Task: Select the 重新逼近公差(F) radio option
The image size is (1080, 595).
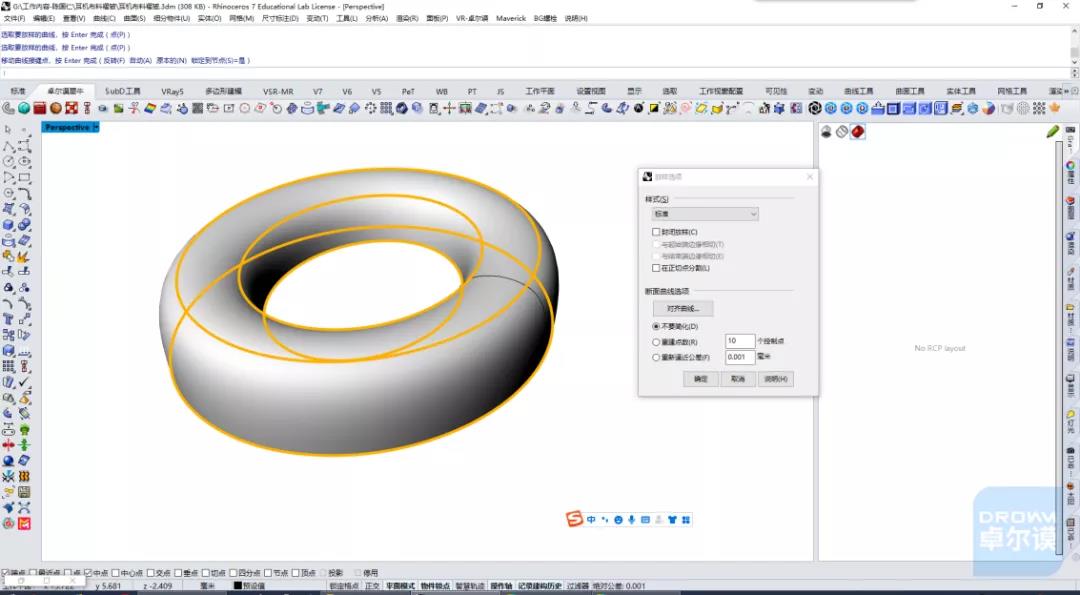Action: click(x=656, y=357)
